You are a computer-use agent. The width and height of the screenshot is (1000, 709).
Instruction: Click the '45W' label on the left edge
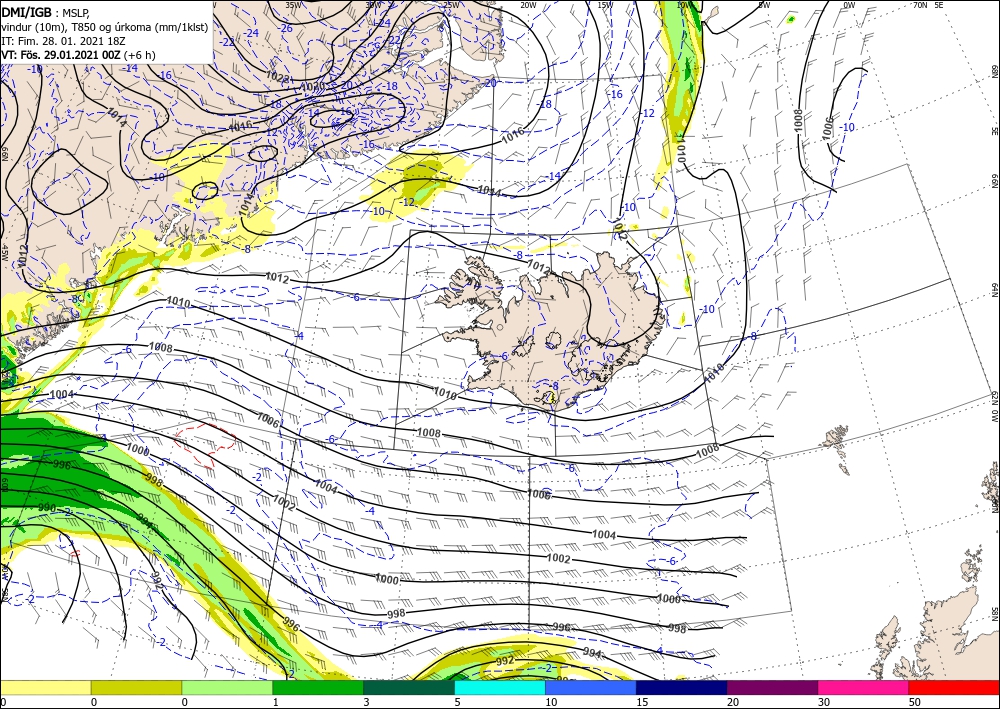point(4,252)
